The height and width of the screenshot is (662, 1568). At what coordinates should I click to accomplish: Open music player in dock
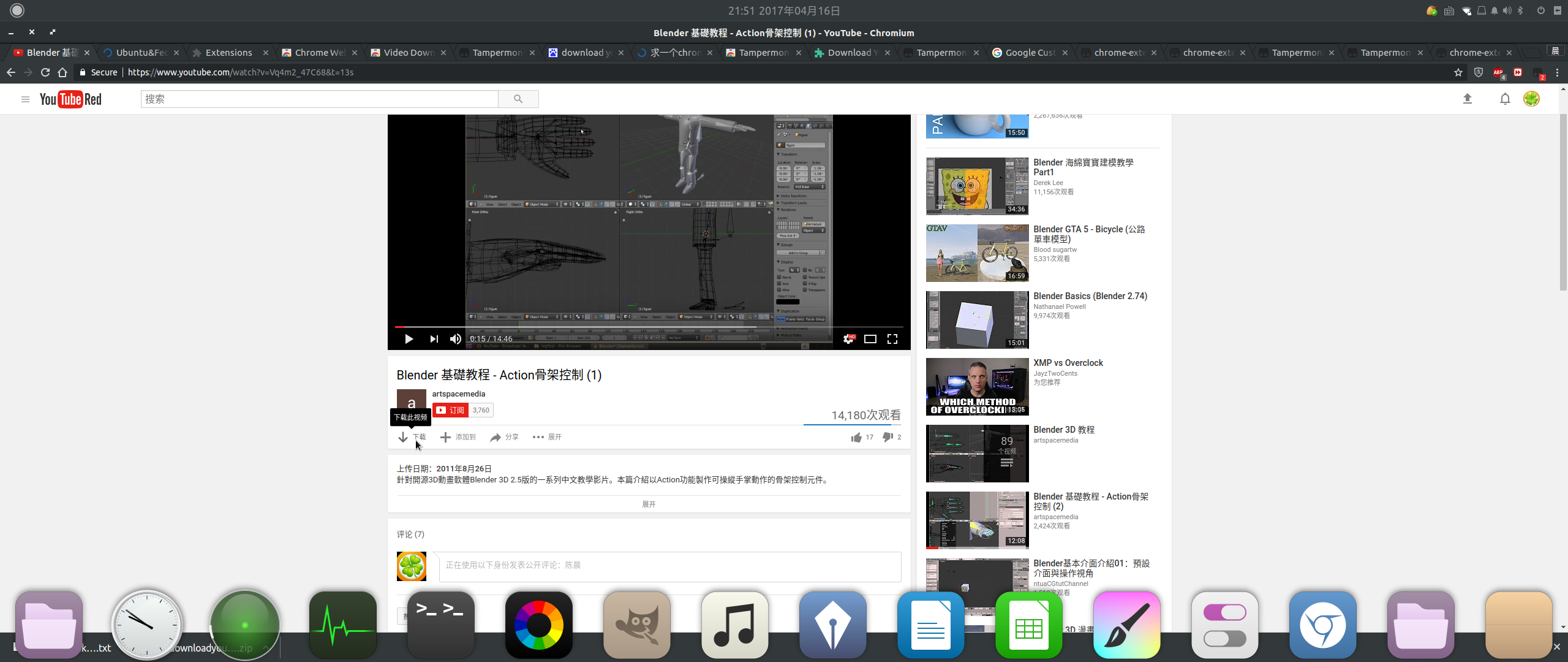point(734,625)
